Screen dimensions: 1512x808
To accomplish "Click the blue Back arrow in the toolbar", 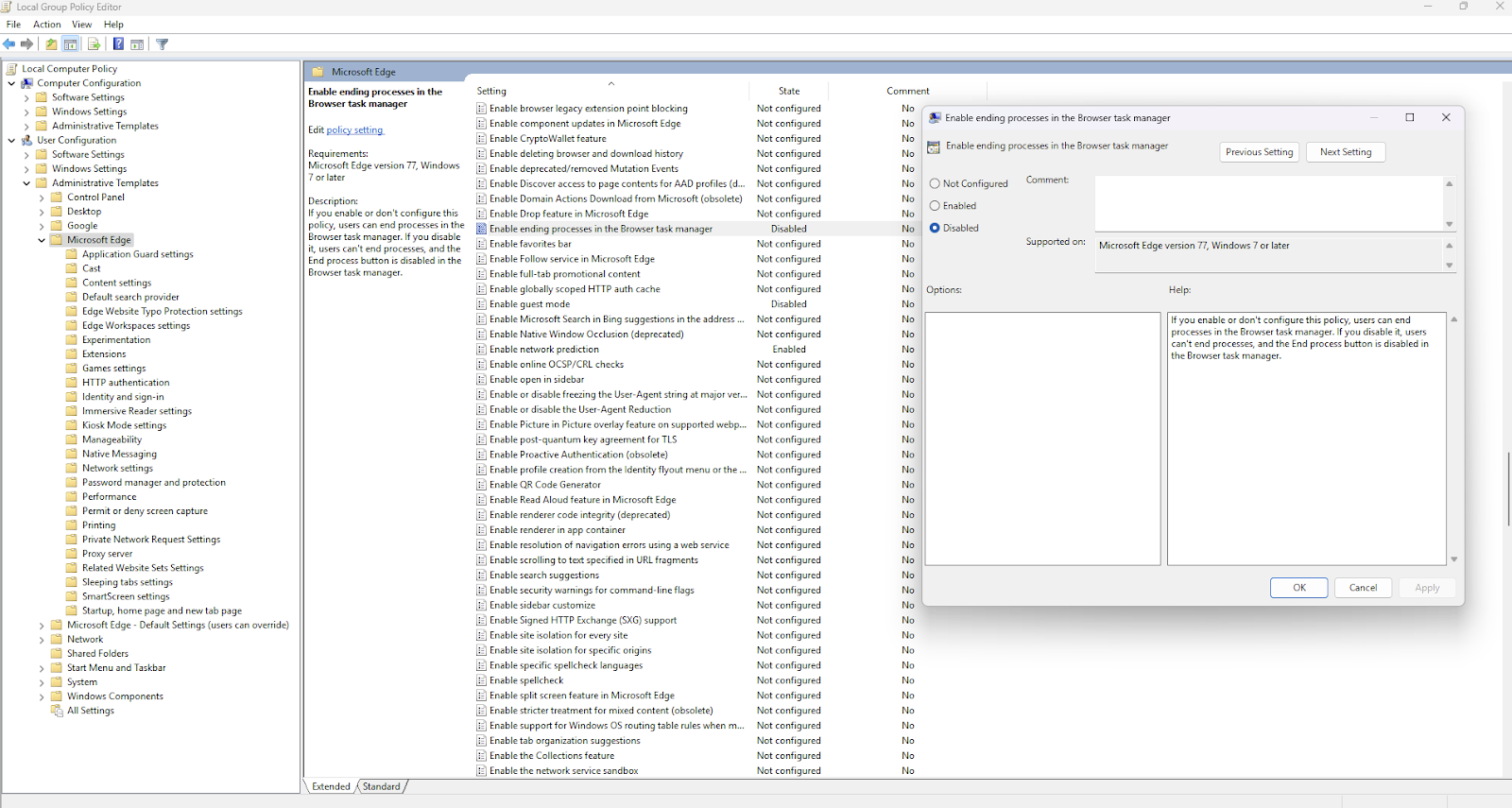I will pos(9,44).
